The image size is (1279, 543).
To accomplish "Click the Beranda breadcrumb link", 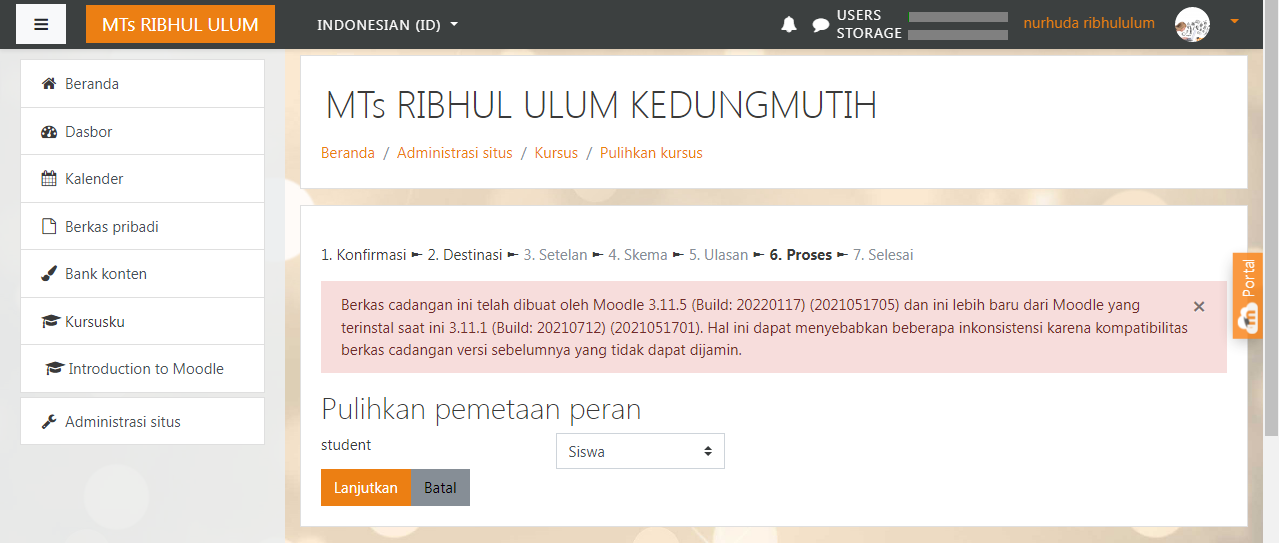I will [348, 153].
